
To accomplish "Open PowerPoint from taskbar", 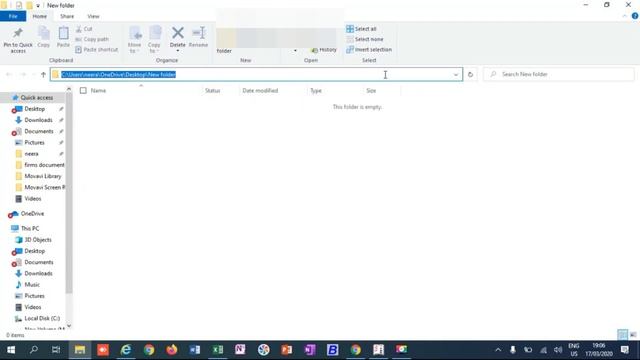I will [287, 350].
